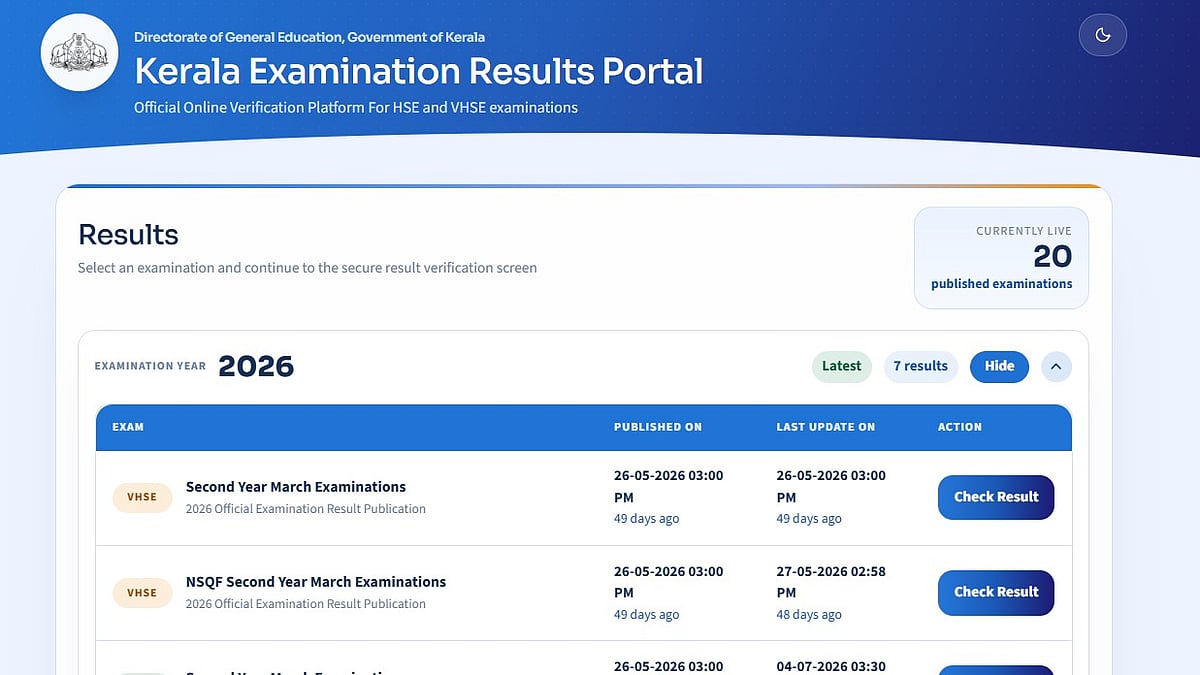
Task: Click the PUBLISHED ON column header
Action: 658,427
